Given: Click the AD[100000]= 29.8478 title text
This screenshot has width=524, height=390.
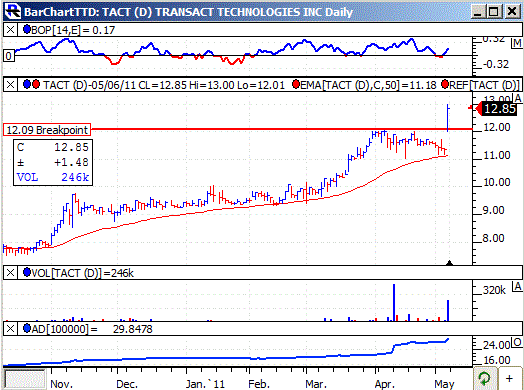Looking at the screenshot, I should coord(92,329).
